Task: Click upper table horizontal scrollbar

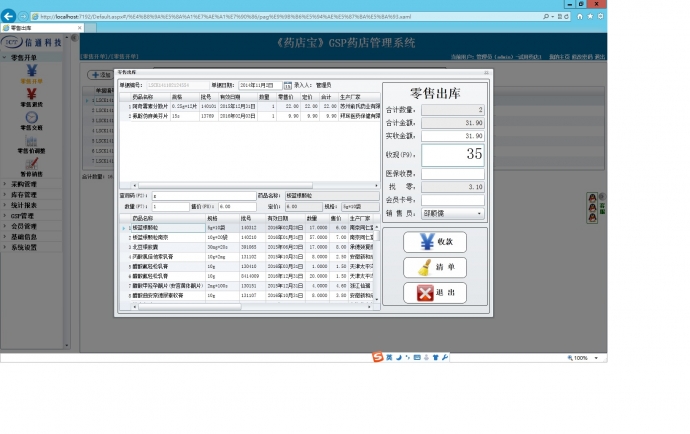Action: point(225,186)
